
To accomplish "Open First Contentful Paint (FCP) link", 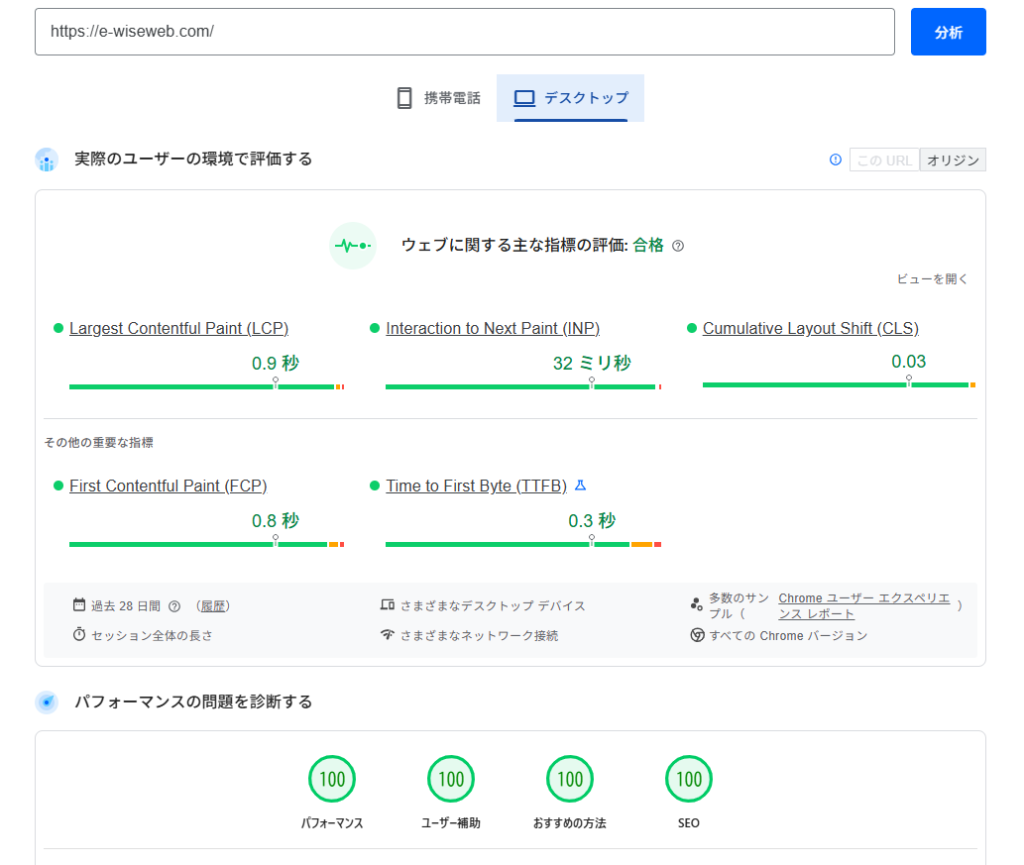I will (x=168, y=486).
